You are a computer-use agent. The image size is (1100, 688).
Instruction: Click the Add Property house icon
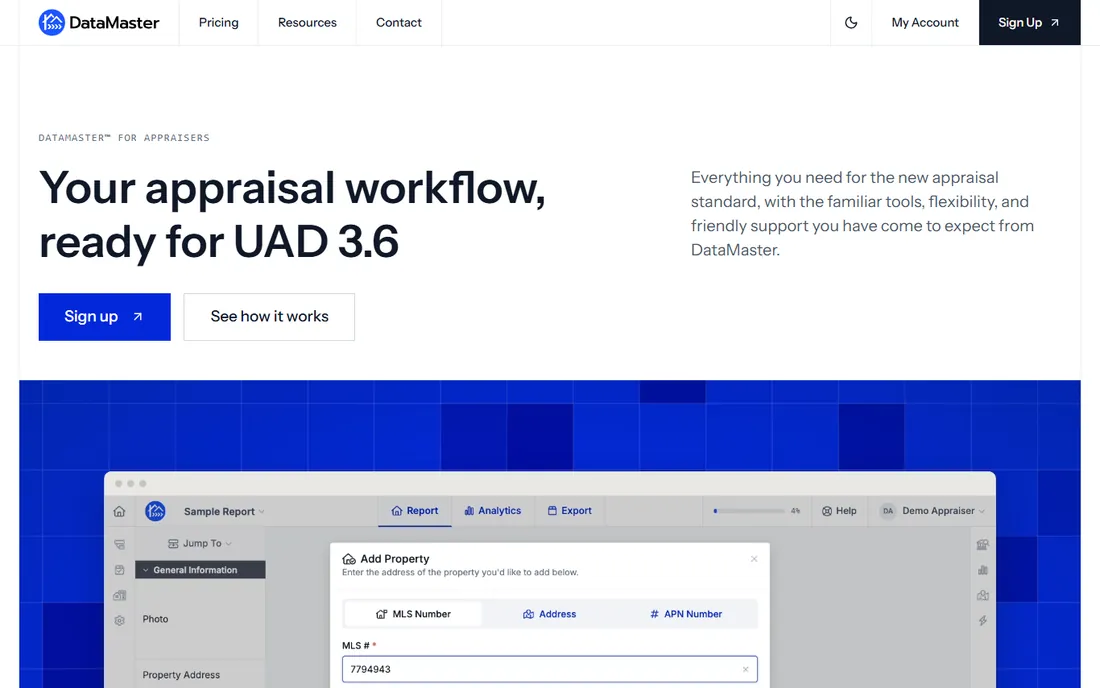[x=349, y=559]
